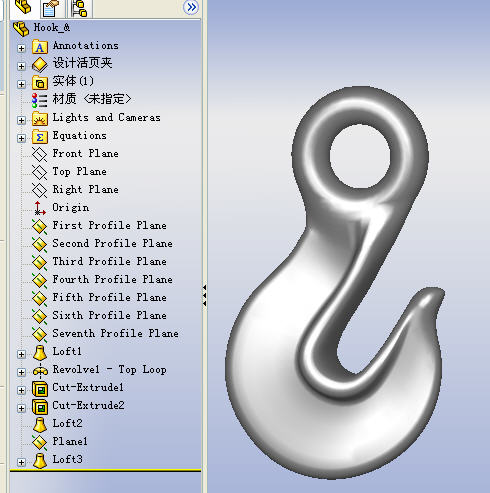The image size is (490, 493).
Task: Click the panel splitter collapse arrows
Action: pyautogui.click(x=204, y=295)
